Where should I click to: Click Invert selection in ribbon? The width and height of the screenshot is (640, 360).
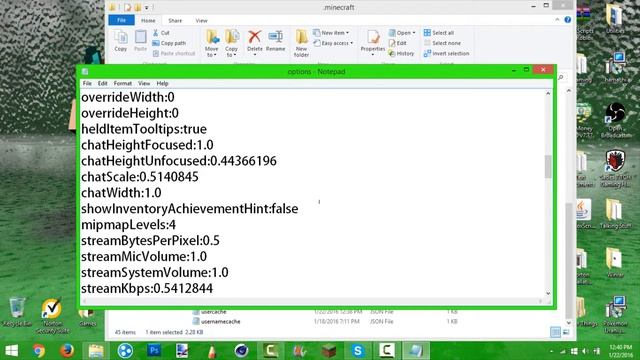[446, 53]
